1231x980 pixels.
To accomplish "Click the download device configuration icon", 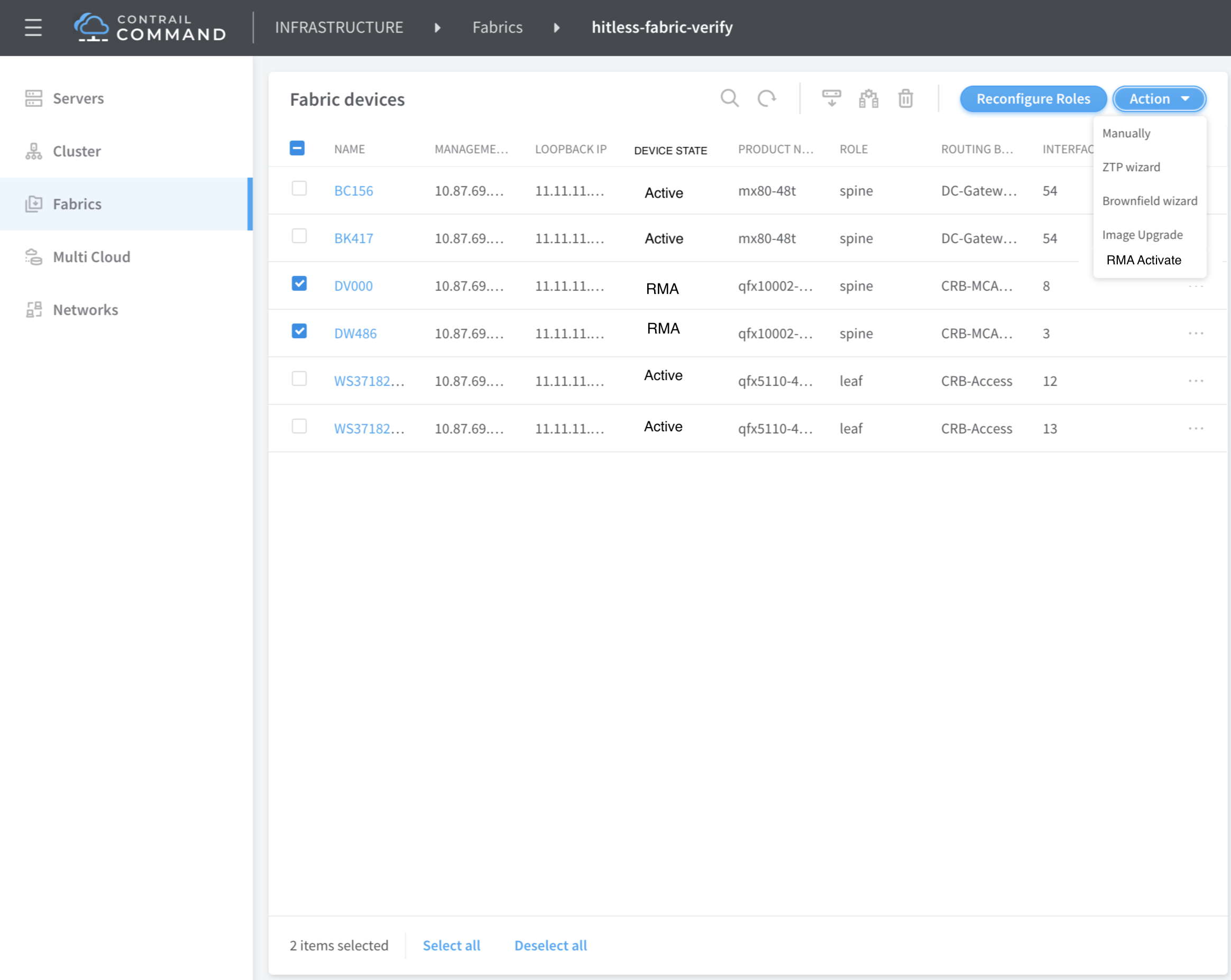I will [x=831, y=99].
